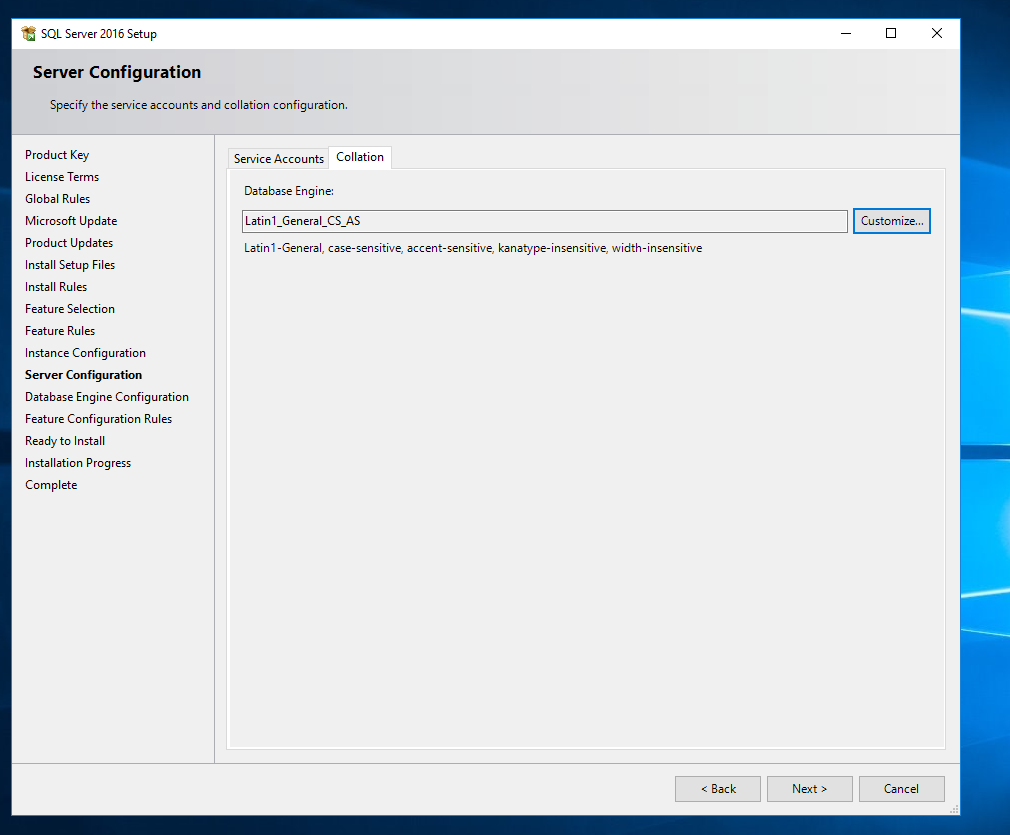Click Database Engine Configuration step
1010x835 pixels.
(107, 397)
